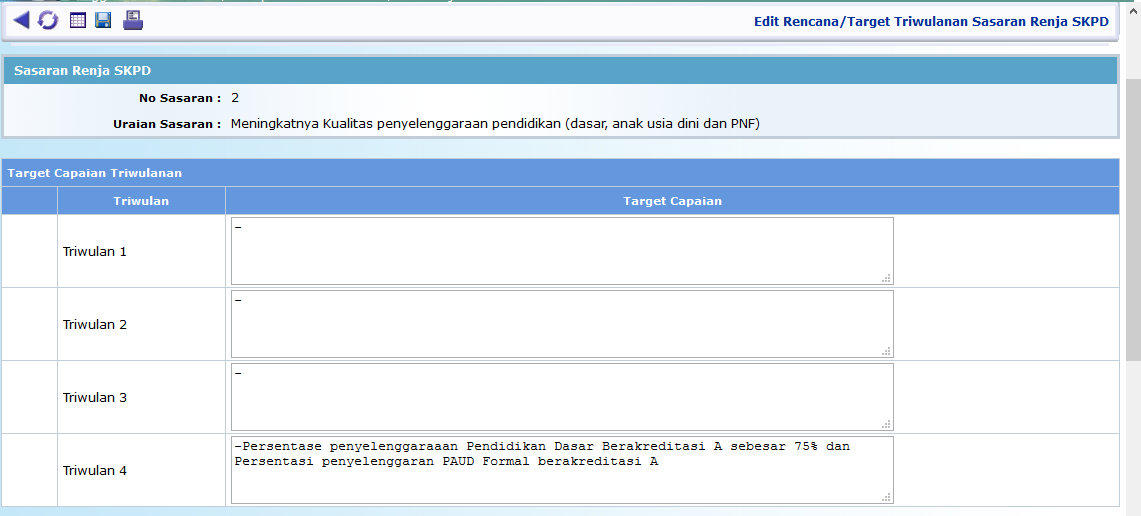Click the refresh icon in toolbar

click(48, 20)
